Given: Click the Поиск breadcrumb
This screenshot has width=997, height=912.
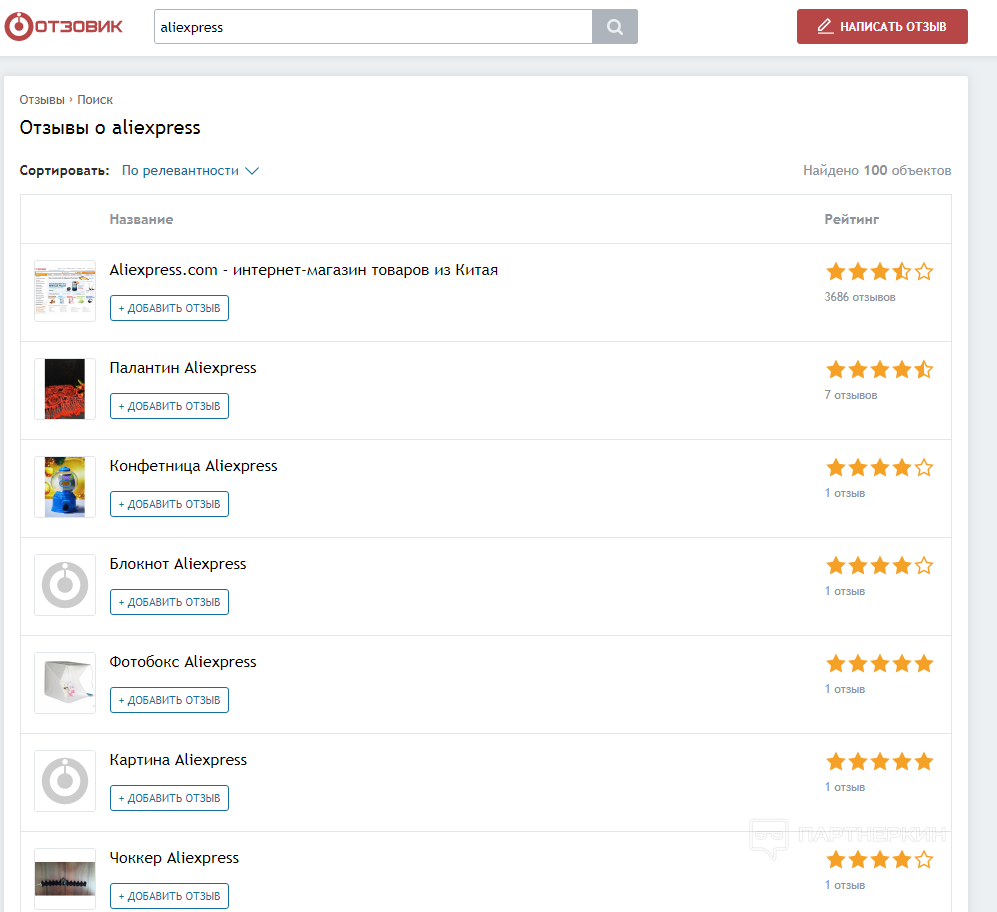Looking at the screenshot, I should (x=95, y=100).
